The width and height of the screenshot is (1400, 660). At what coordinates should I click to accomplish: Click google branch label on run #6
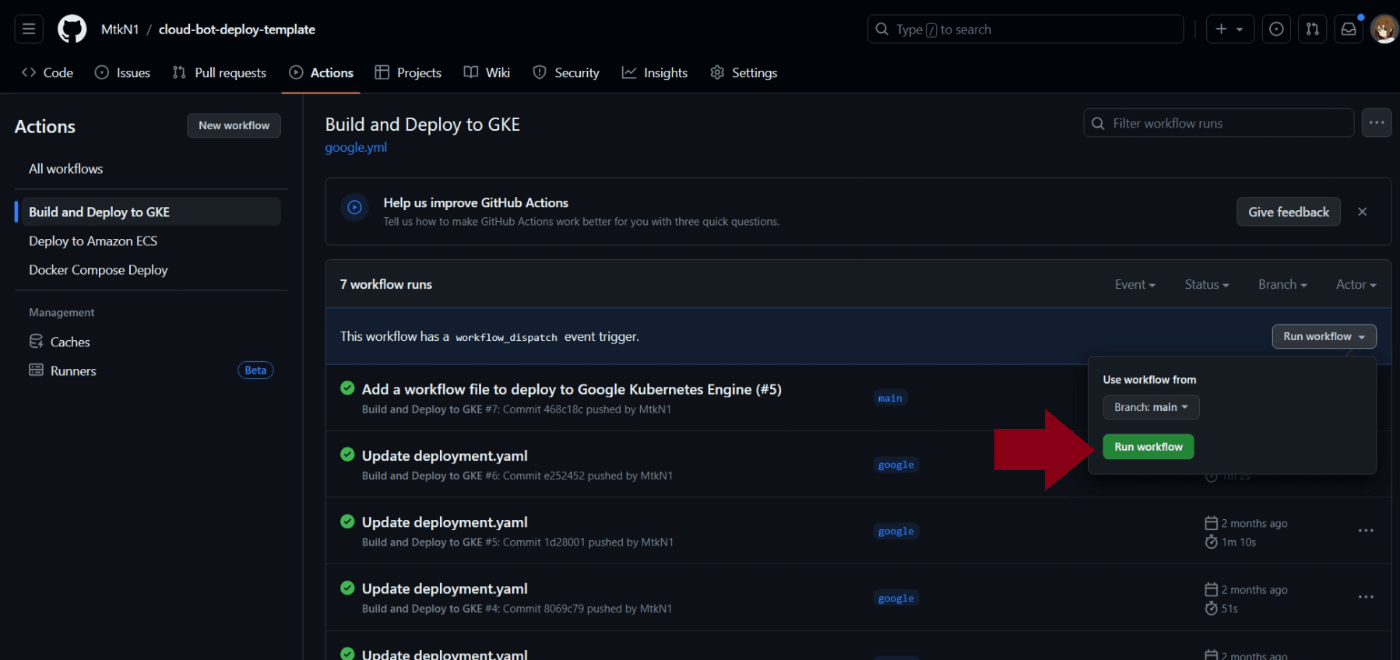coord(896,465)
